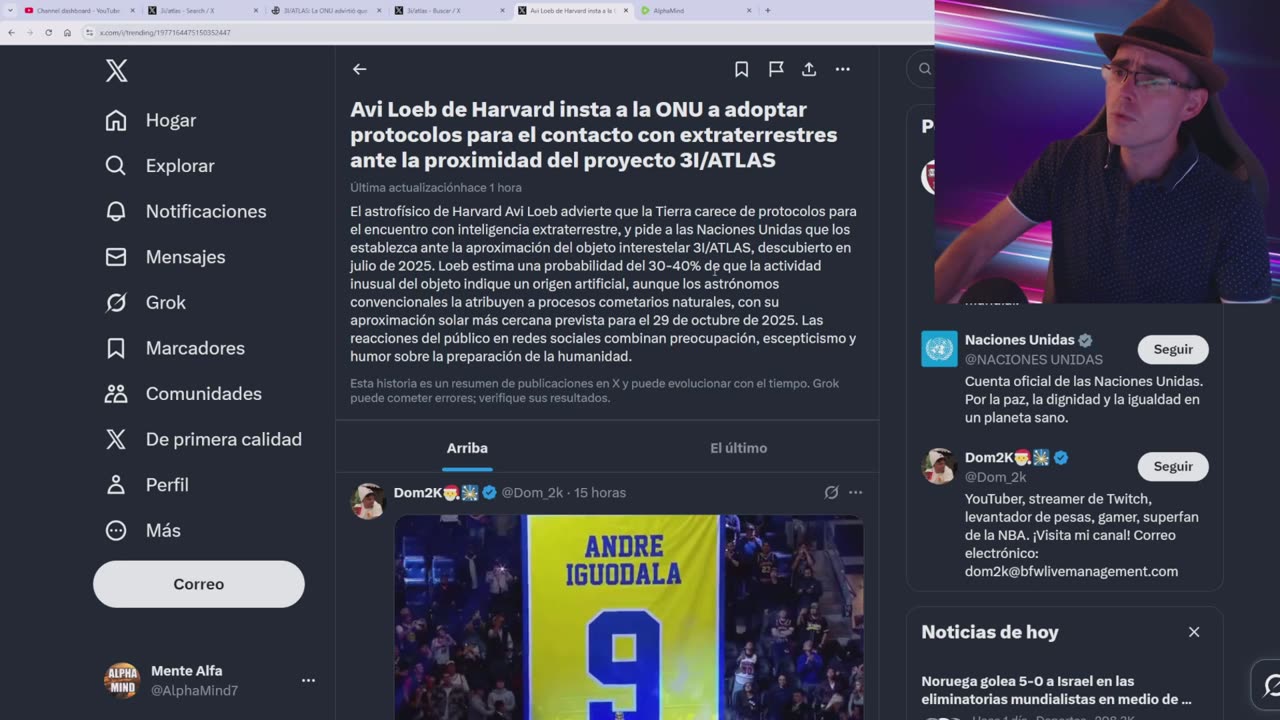Click the verified badge next to Naciones Unidas

(x=1085, y=340)
